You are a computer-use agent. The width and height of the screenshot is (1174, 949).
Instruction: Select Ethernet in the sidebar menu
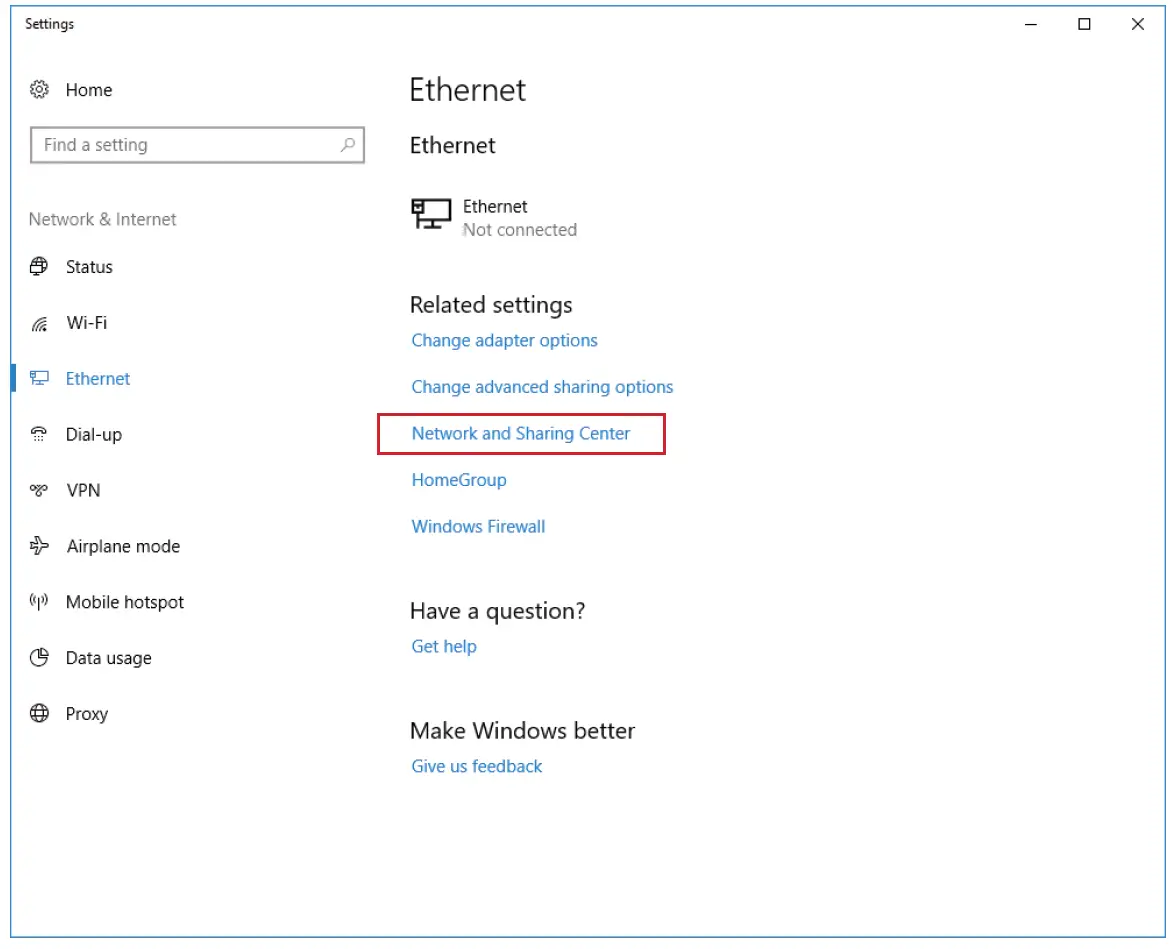pos(98,379)
